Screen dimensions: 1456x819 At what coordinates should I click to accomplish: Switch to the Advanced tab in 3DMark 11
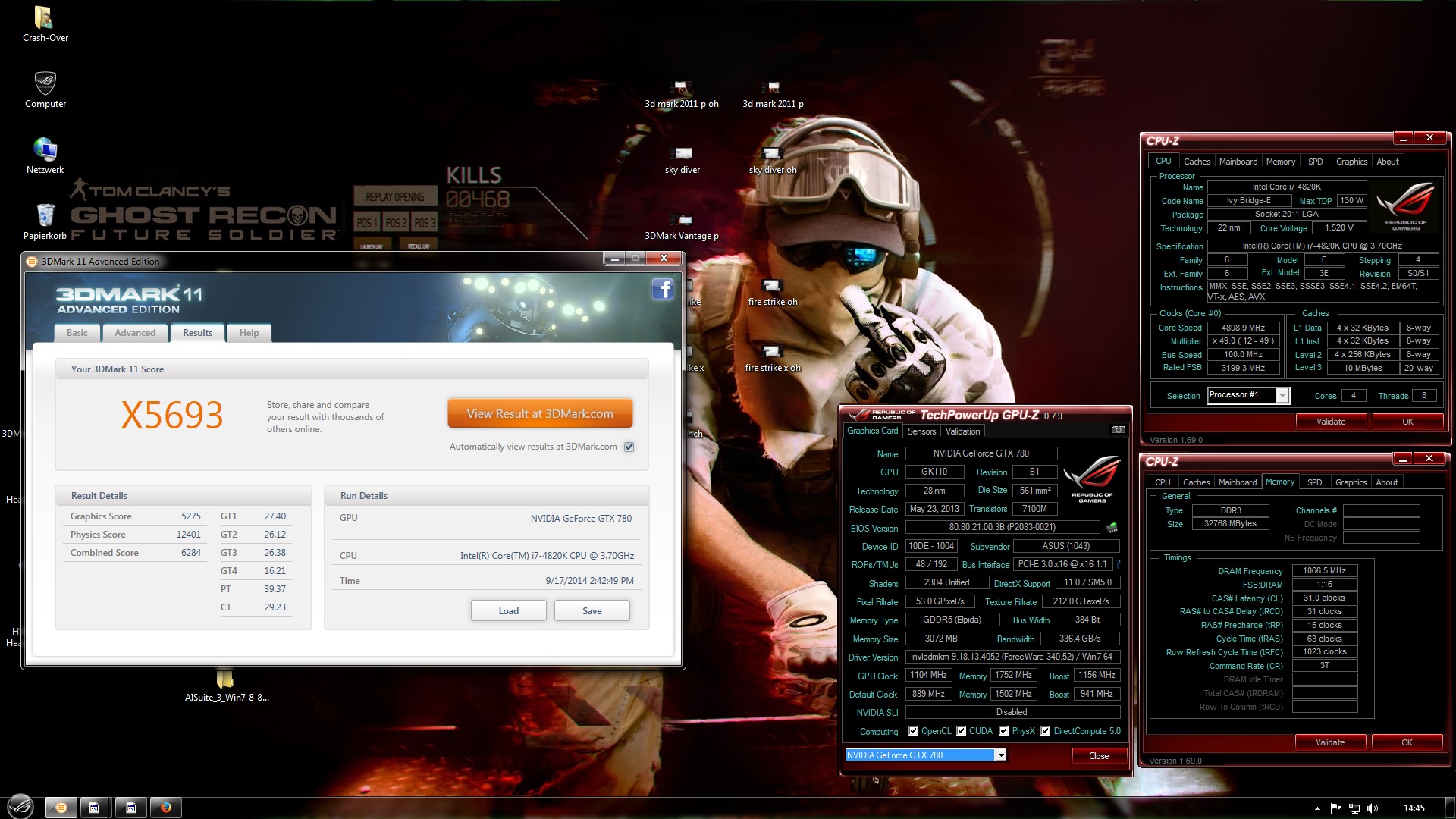[x=135, y=333]
